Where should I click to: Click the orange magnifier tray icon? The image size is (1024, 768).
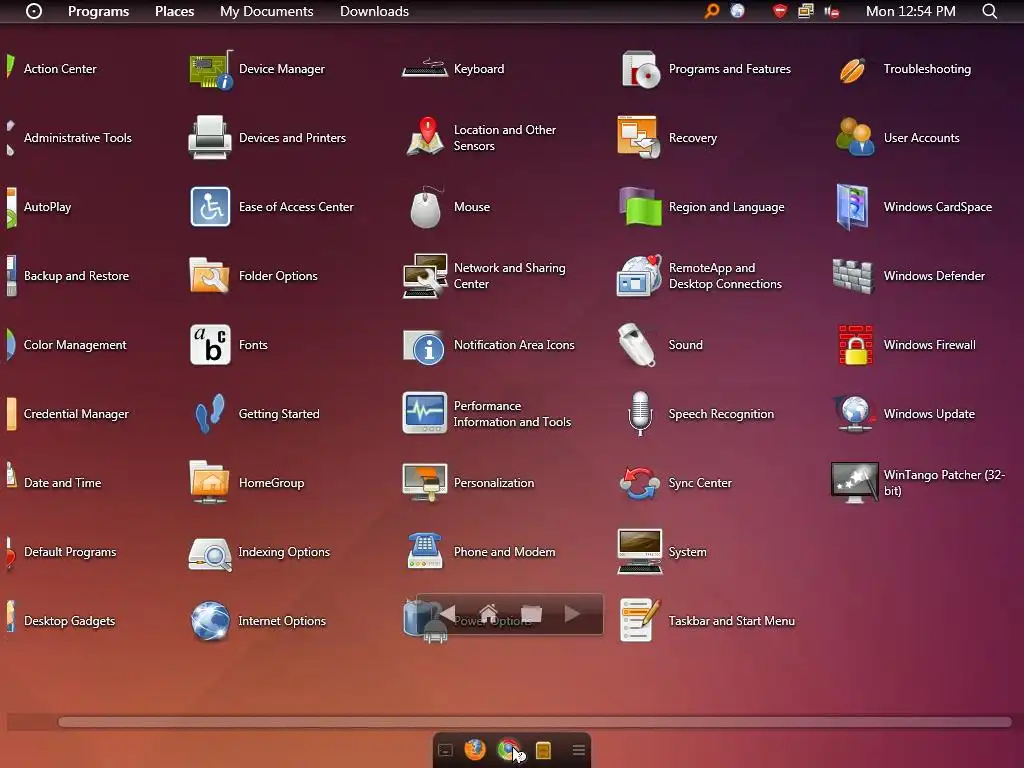[712, 11]
